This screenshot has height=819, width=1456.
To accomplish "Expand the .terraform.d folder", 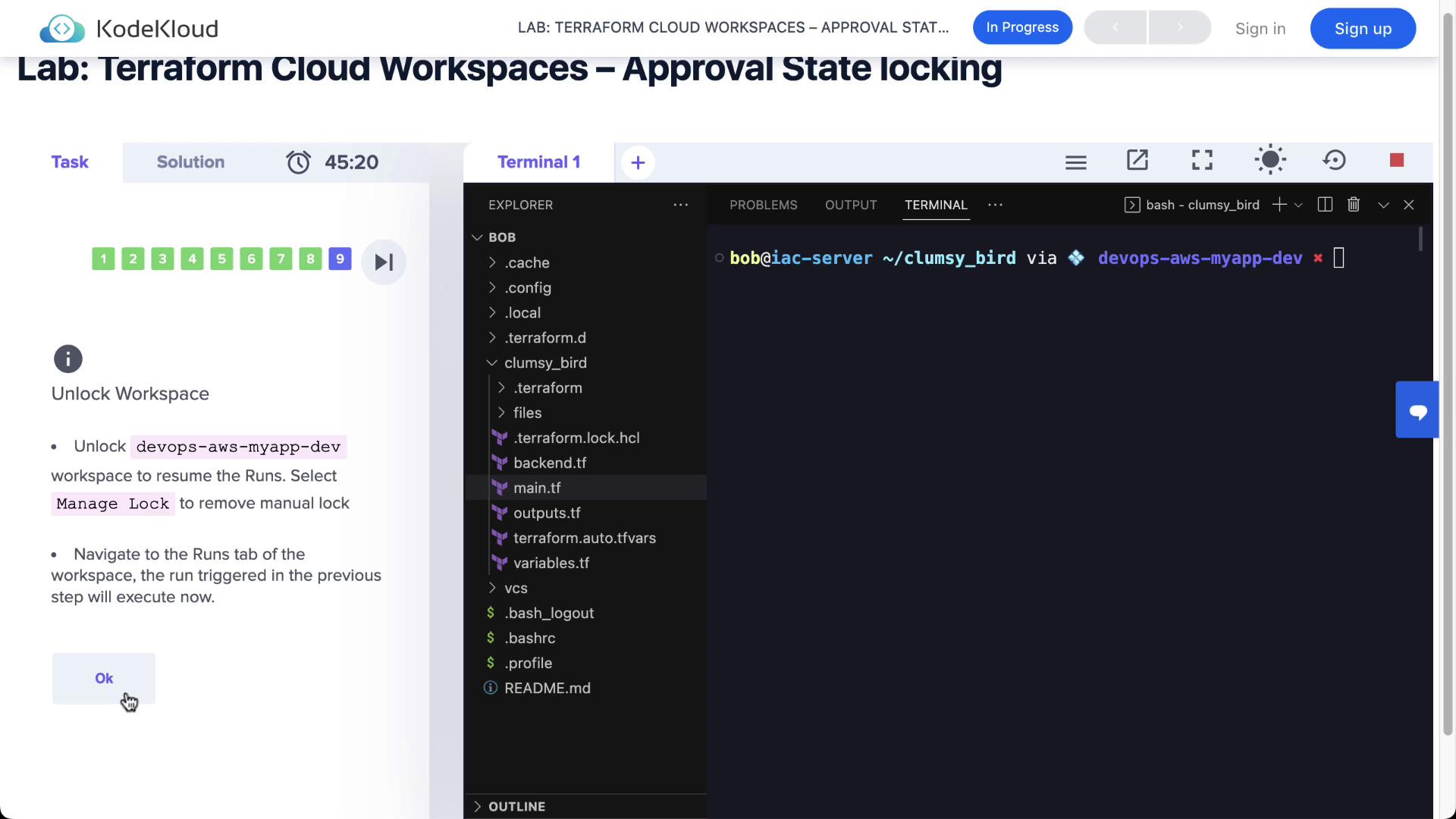I will (x=545, y=337).
